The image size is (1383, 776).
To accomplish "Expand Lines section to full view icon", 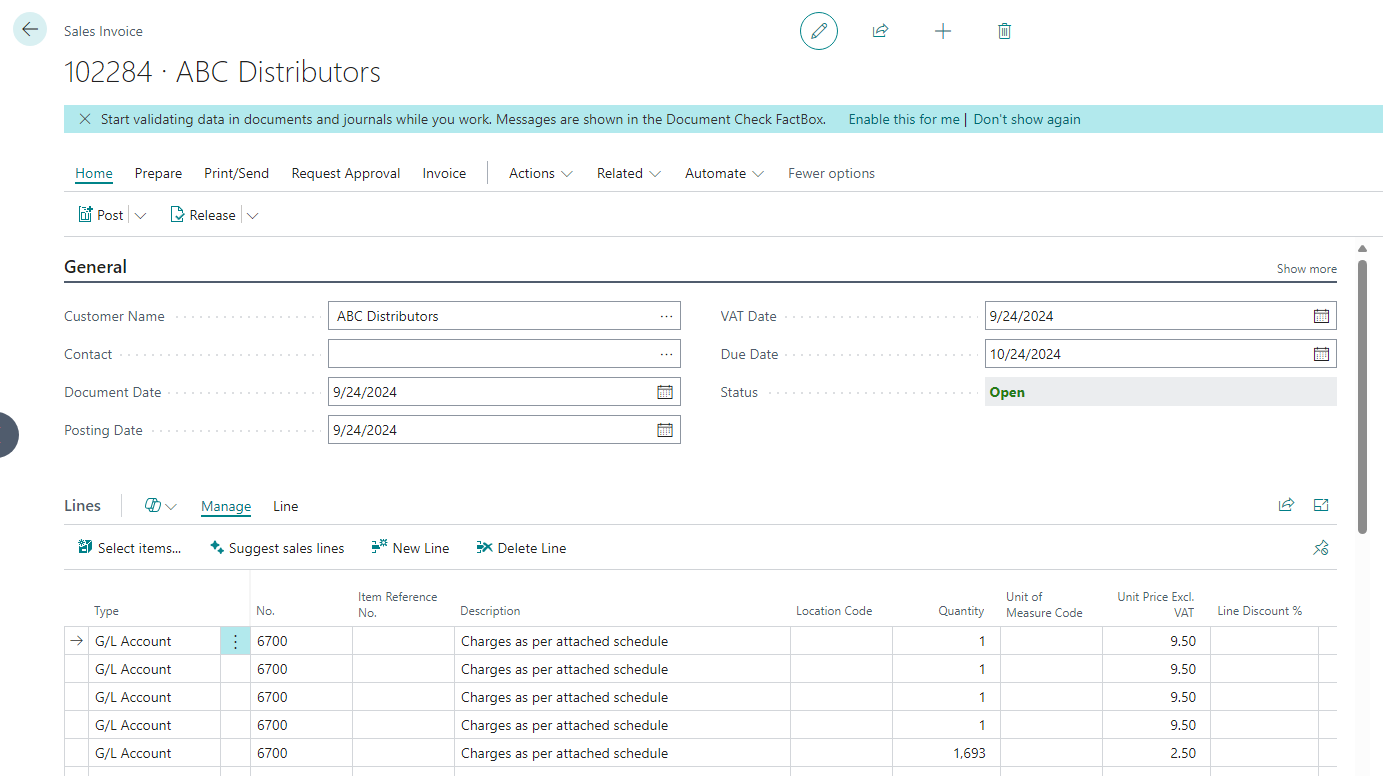I will click(1321, 505).
